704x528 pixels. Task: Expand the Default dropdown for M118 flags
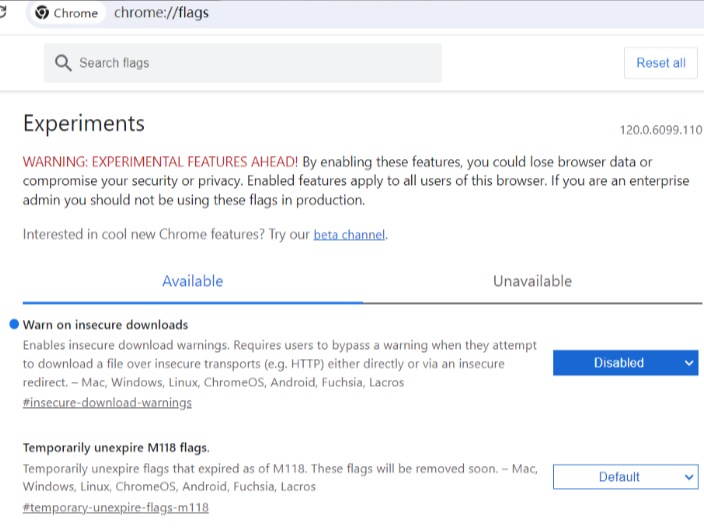pyautogui.click(x=625, y=477)
